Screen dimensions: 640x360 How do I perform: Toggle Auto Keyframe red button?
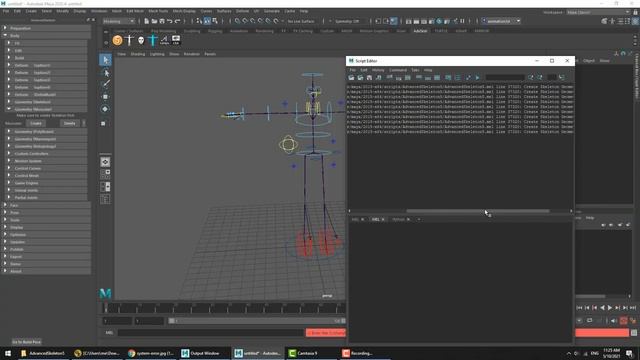[623, 321]
